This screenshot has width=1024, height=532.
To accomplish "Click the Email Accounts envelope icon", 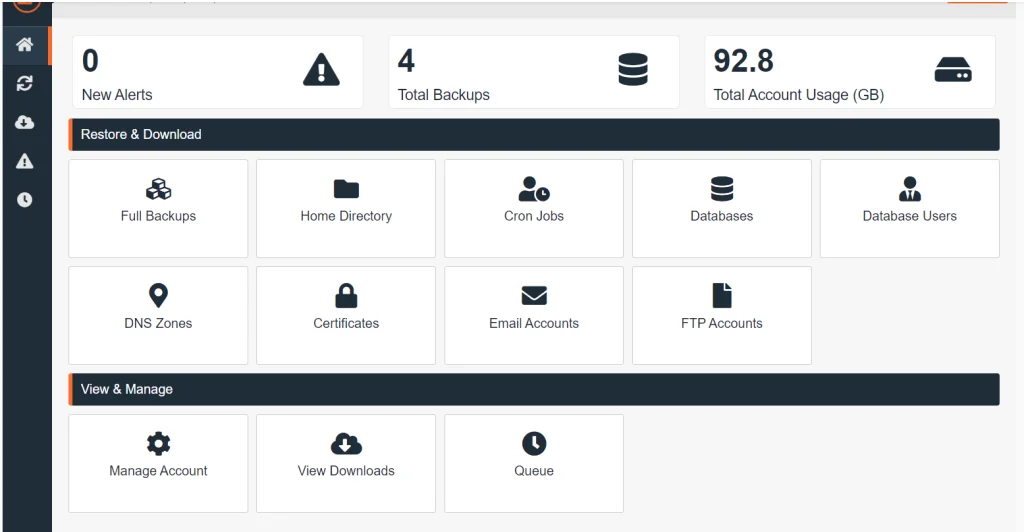I will pos(534,296).
